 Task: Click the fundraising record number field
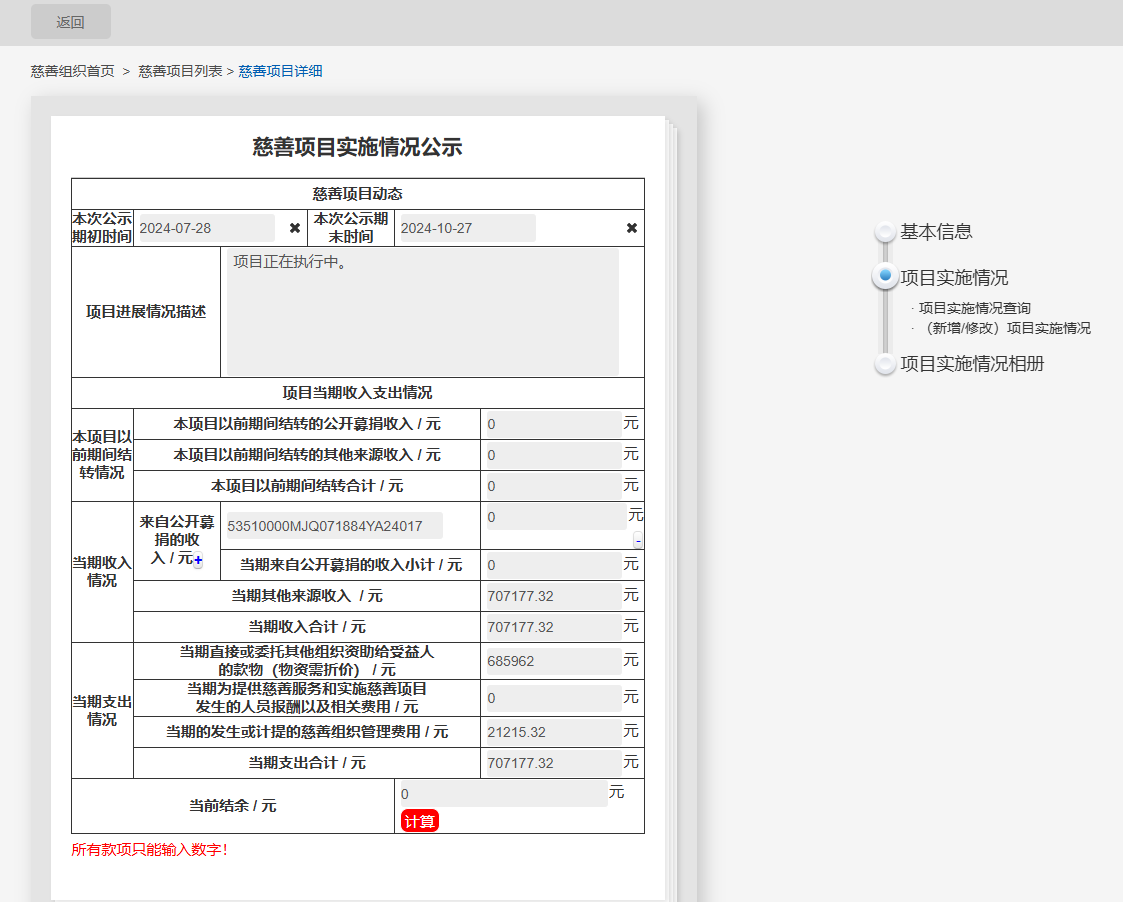coord(334,526)
